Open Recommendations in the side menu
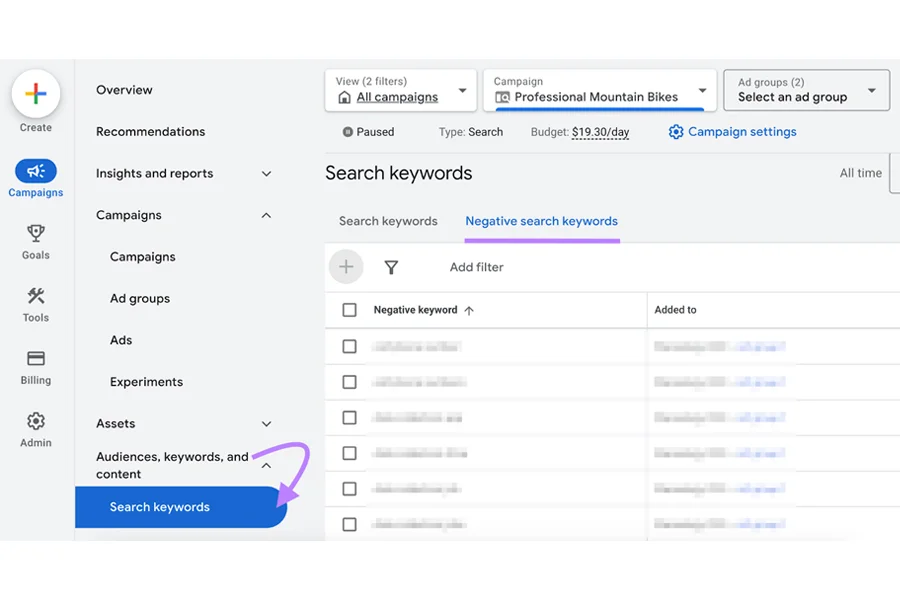The image size is (900, 600). pos(150,131)
